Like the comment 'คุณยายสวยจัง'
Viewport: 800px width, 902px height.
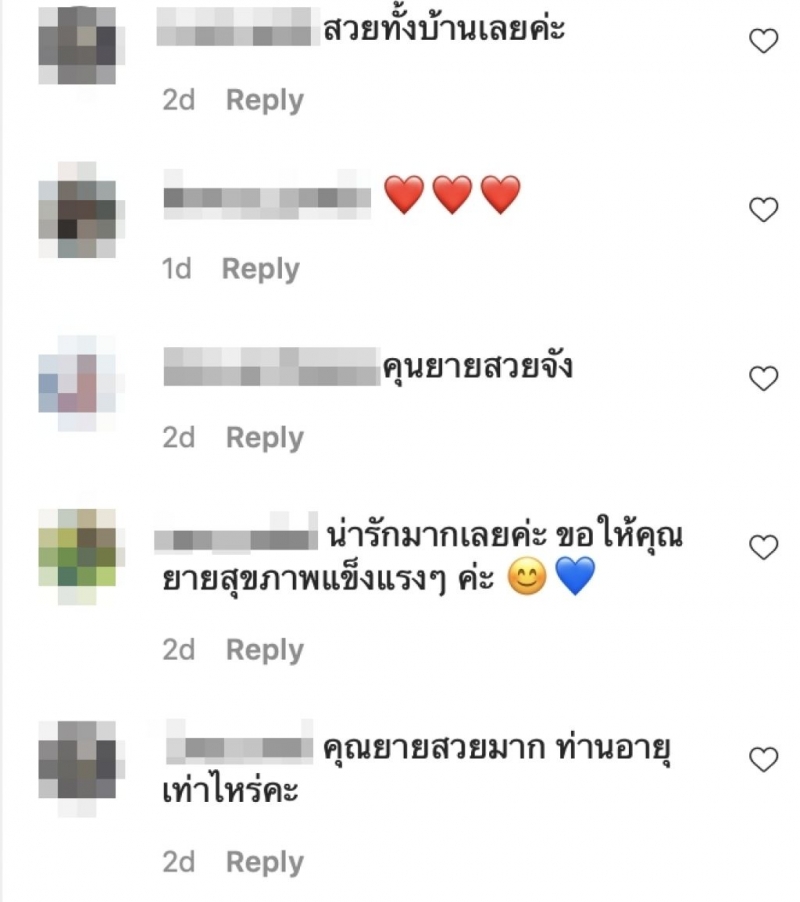pos(763,378)
